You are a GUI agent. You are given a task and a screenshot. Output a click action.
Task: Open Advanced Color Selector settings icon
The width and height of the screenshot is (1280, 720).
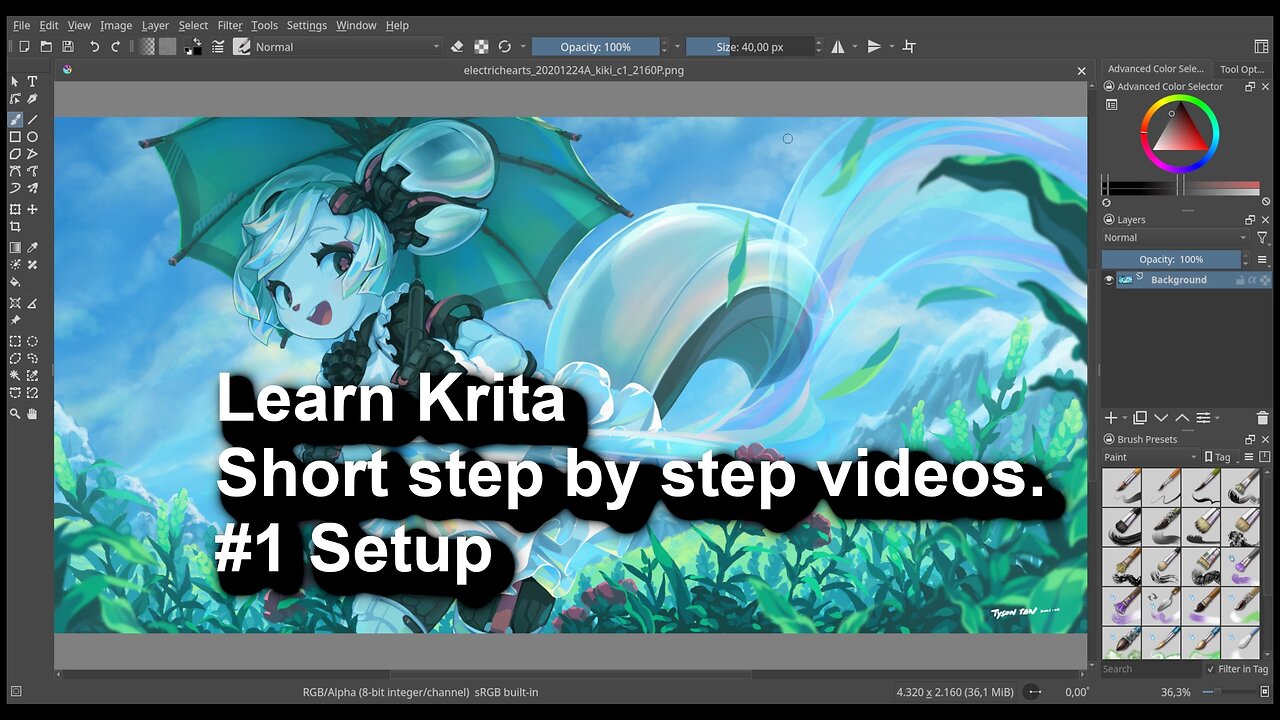[x=1111, y=105]
